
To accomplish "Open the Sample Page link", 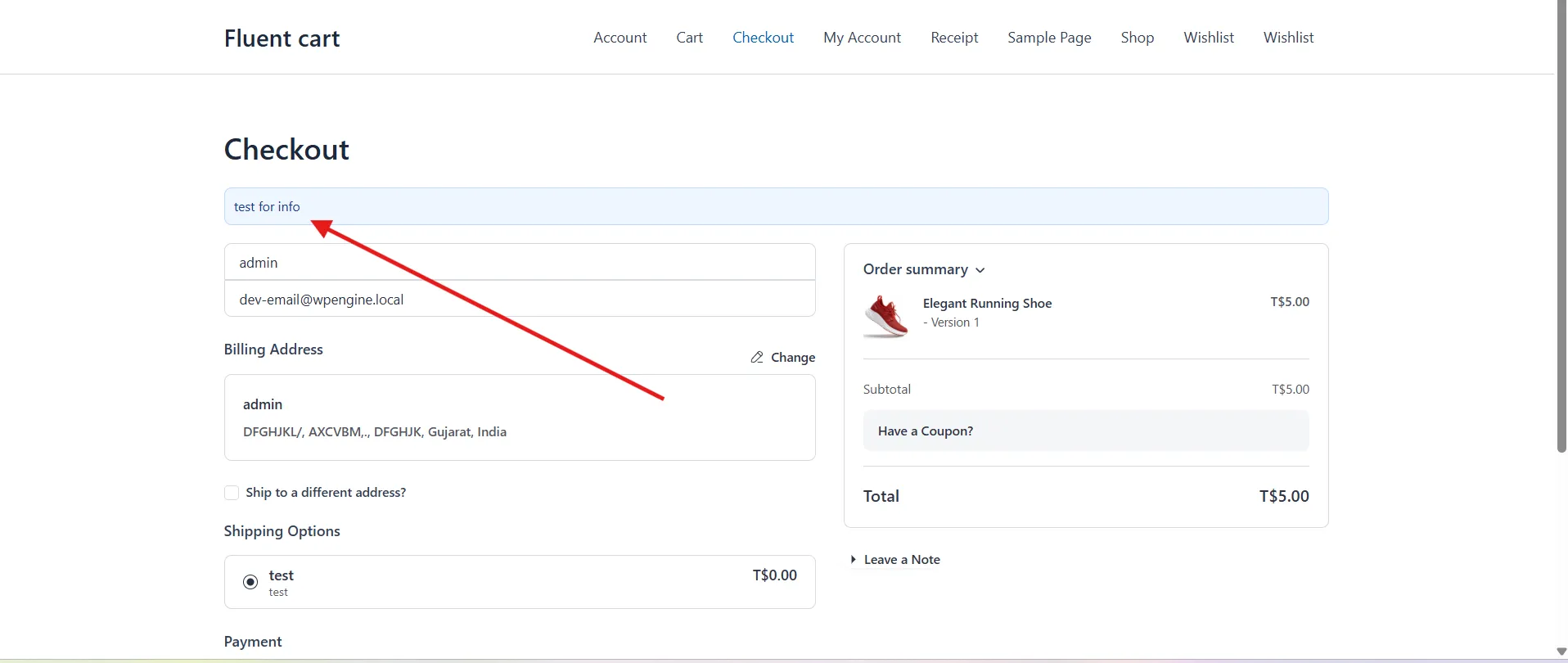I will [1049, 38].
